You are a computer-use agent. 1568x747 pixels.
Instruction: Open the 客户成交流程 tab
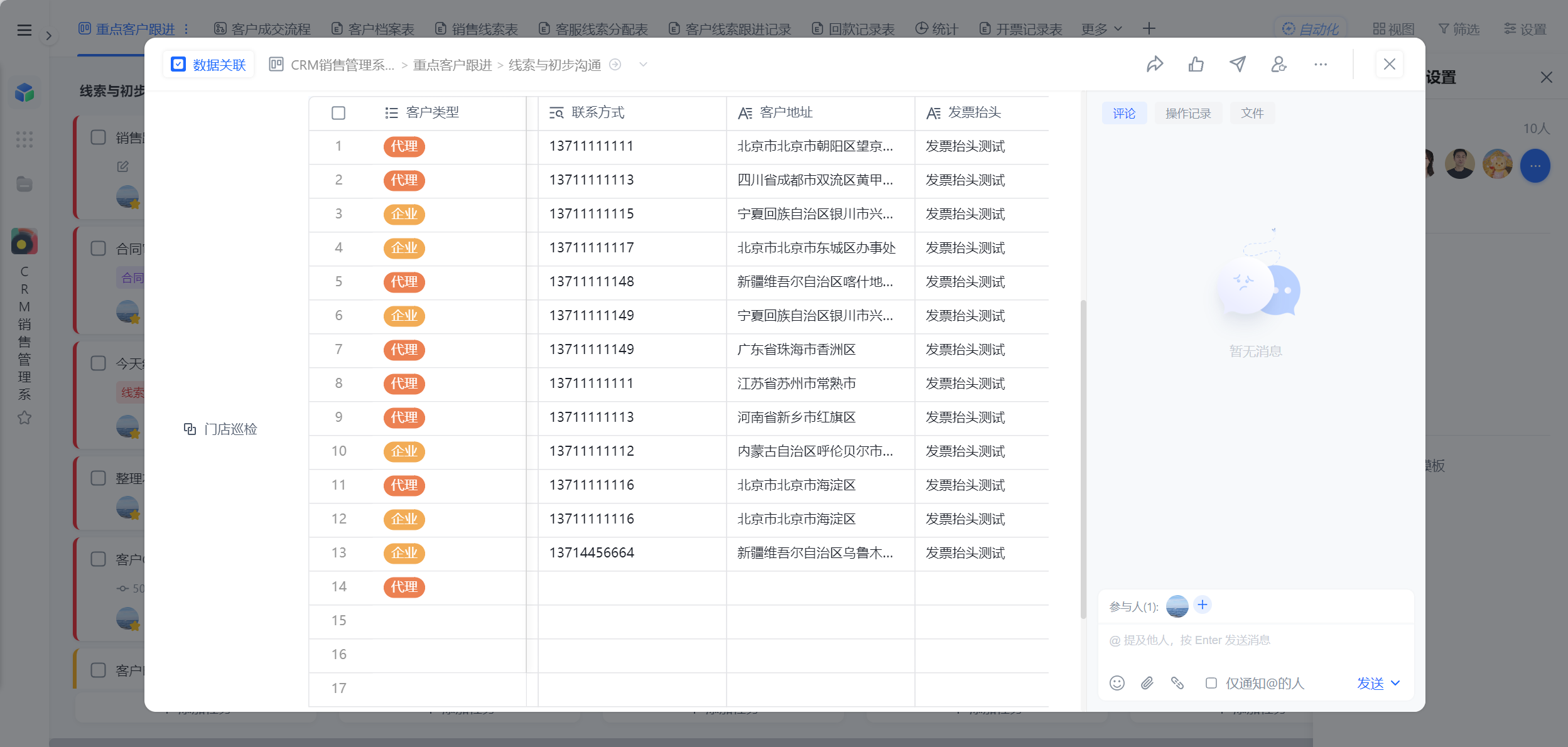pyautogui.click(x=262, y=29)
